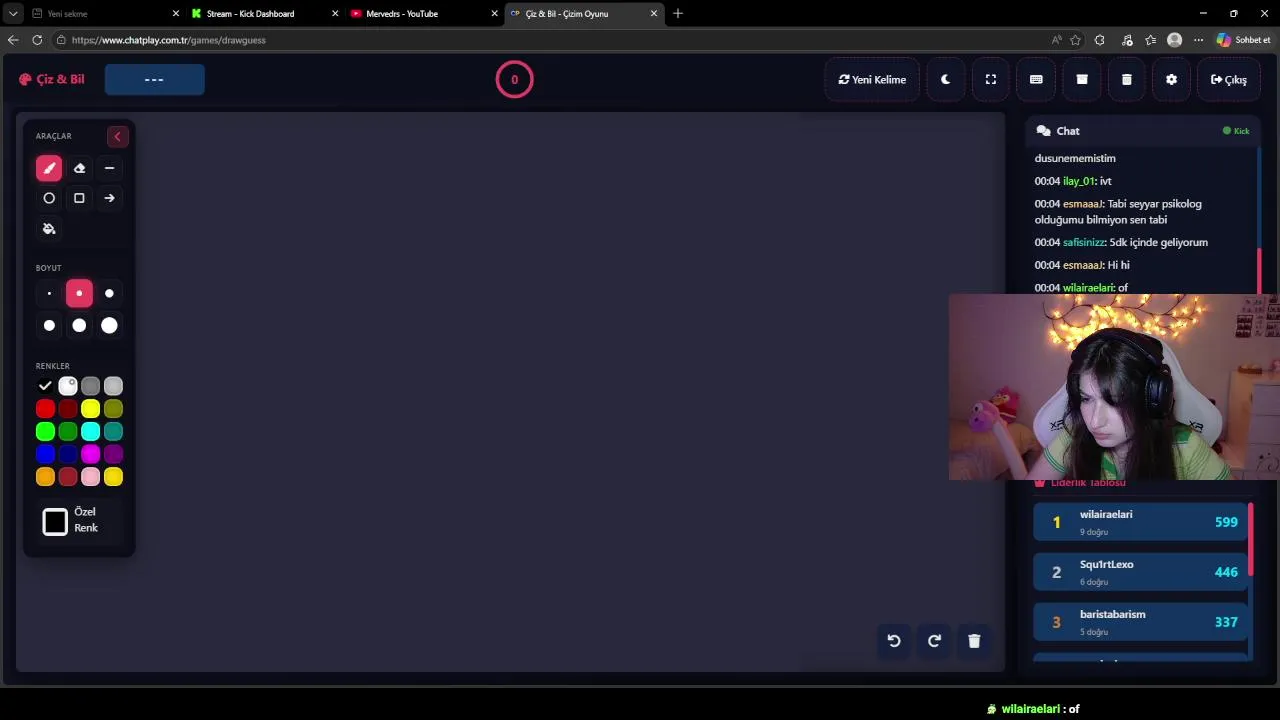
Task: Click the Çıkış exit button
Action: tap(1228, 80)
